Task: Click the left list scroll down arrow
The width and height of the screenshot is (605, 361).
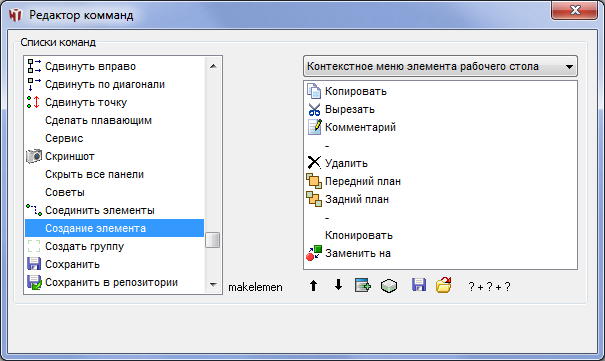Action: coord(213,285)
